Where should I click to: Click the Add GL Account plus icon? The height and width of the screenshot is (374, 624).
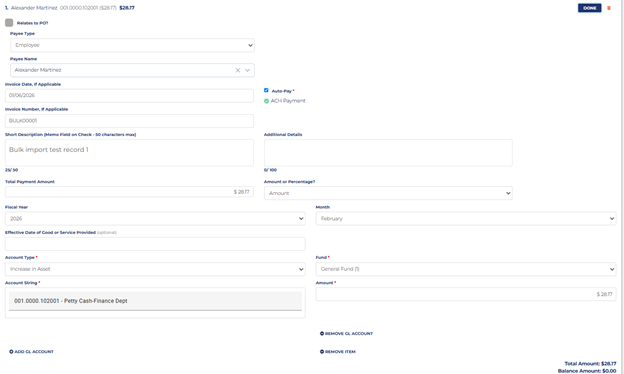click(x=11, y=352)
